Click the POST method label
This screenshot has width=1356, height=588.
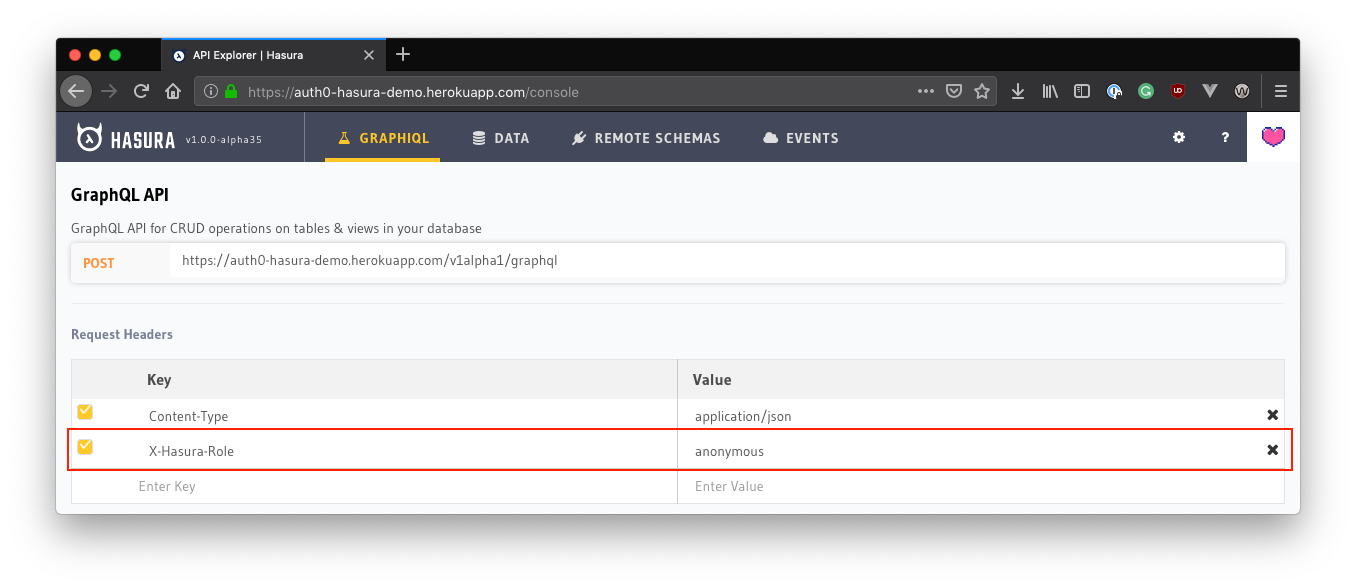coord(99,263)
